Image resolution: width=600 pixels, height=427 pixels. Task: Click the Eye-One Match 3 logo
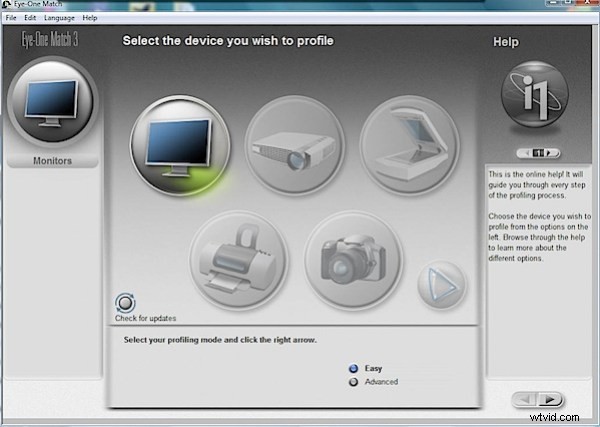pos(49,39)
